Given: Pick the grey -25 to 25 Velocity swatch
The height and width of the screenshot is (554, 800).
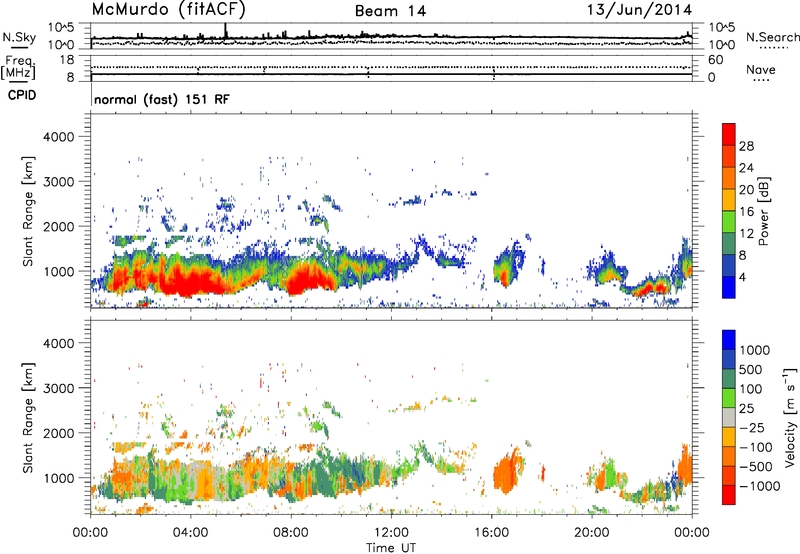Looking at the screenshot, I should [x=729, y=418].
